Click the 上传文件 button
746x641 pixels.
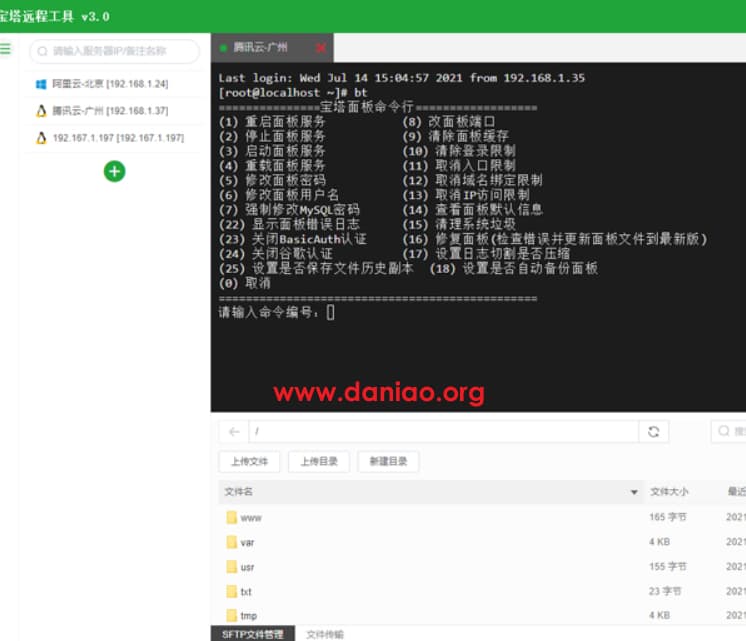[249, 461]
